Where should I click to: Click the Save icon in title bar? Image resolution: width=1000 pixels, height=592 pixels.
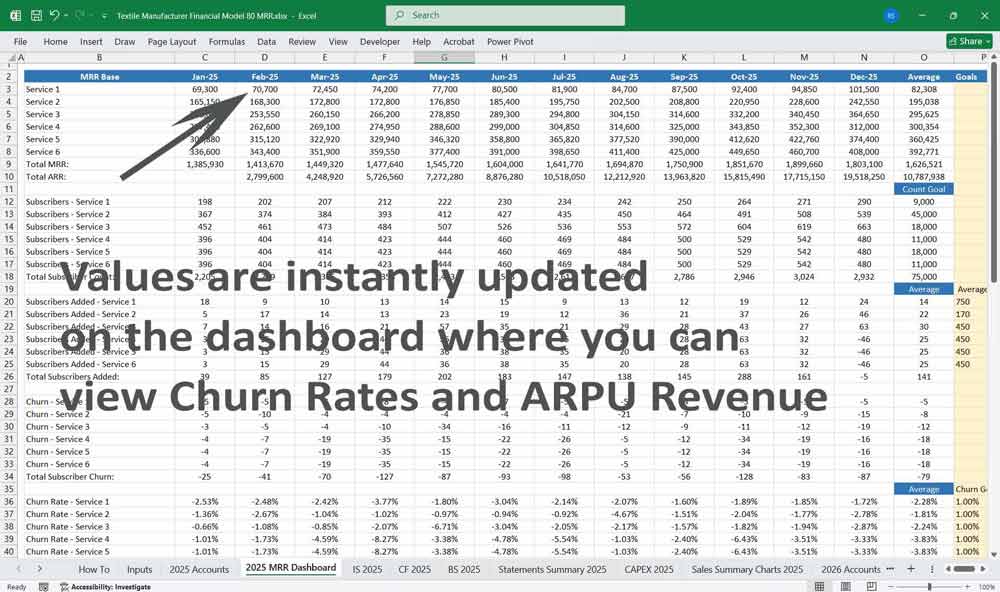36,15
